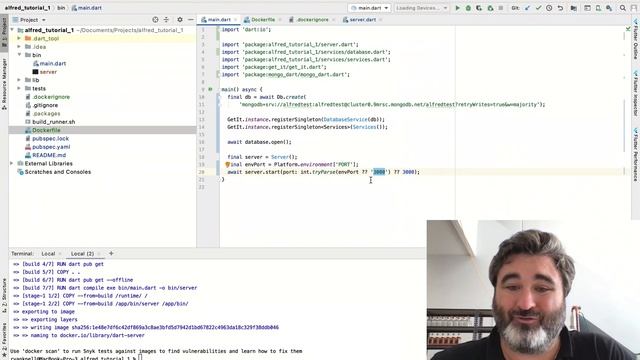The image size is (640, 360).
Task: Collapse all in Project panel
Action: coord(166,20)
